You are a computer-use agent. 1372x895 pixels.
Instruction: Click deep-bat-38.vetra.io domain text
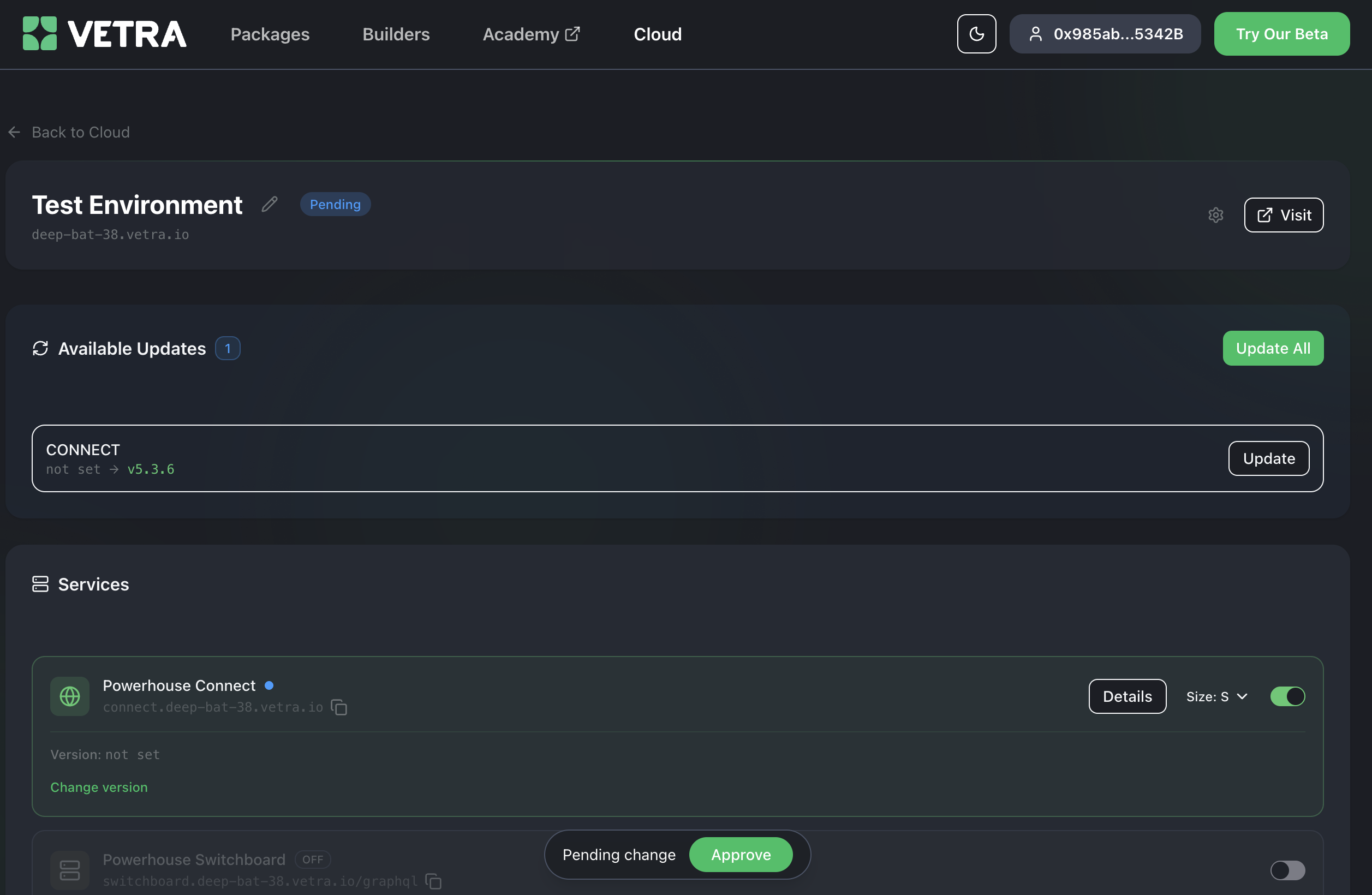[110, 235]
